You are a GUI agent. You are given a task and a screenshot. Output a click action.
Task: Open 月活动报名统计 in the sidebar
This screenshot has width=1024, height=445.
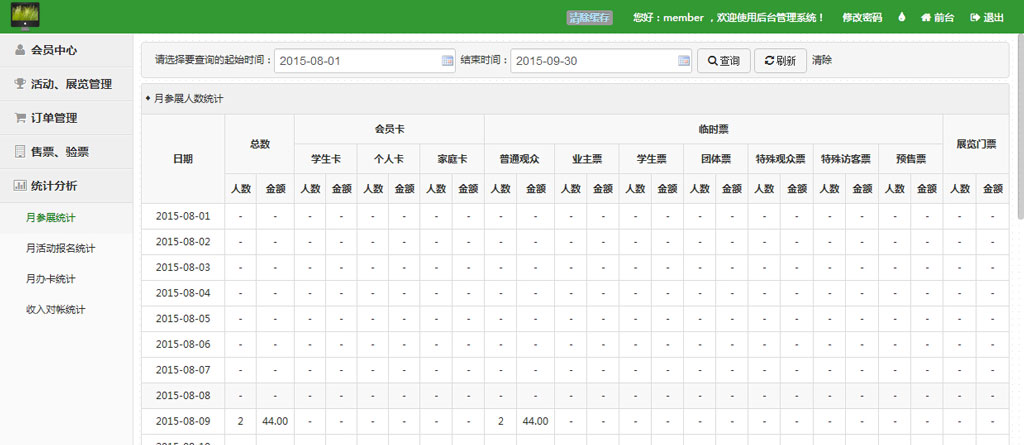coord(60,248)
